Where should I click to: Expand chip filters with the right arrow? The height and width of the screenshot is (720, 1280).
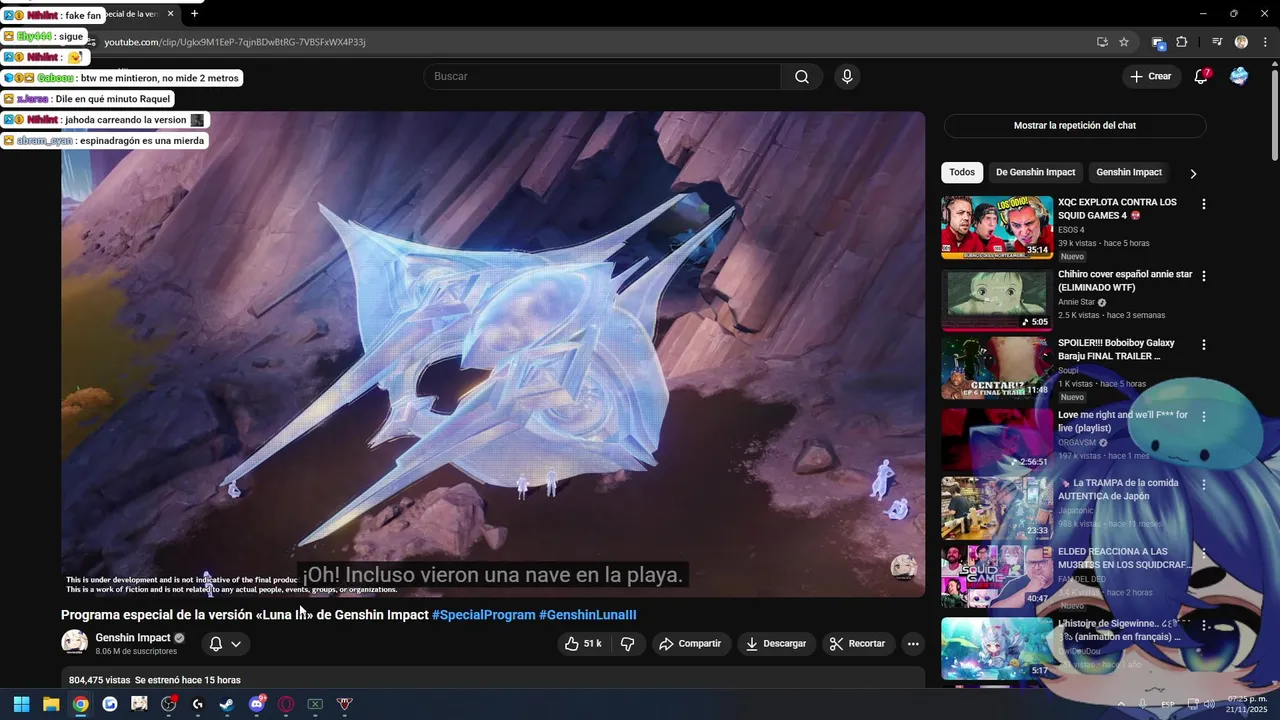(1192, 173)
